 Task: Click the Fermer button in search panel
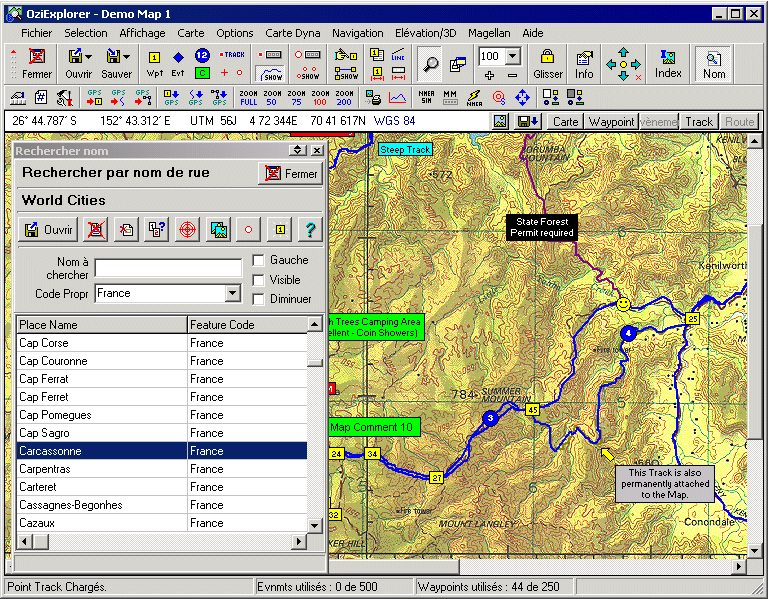(290, 173)
